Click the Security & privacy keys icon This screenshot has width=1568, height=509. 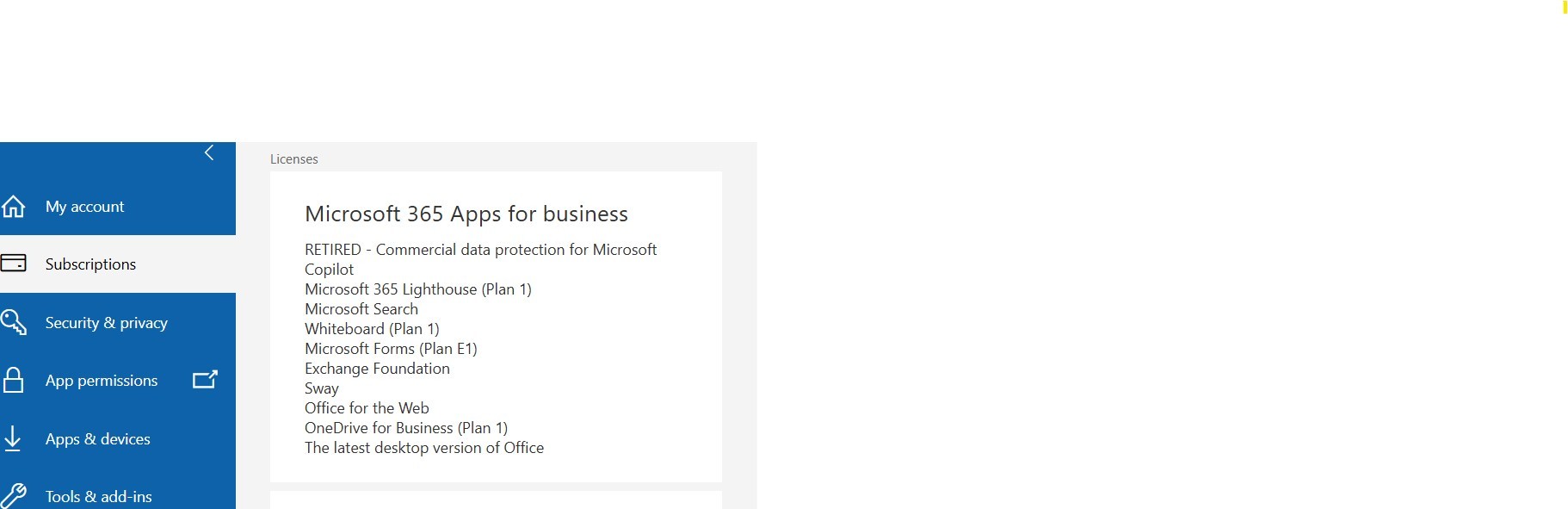coord(14,321)
